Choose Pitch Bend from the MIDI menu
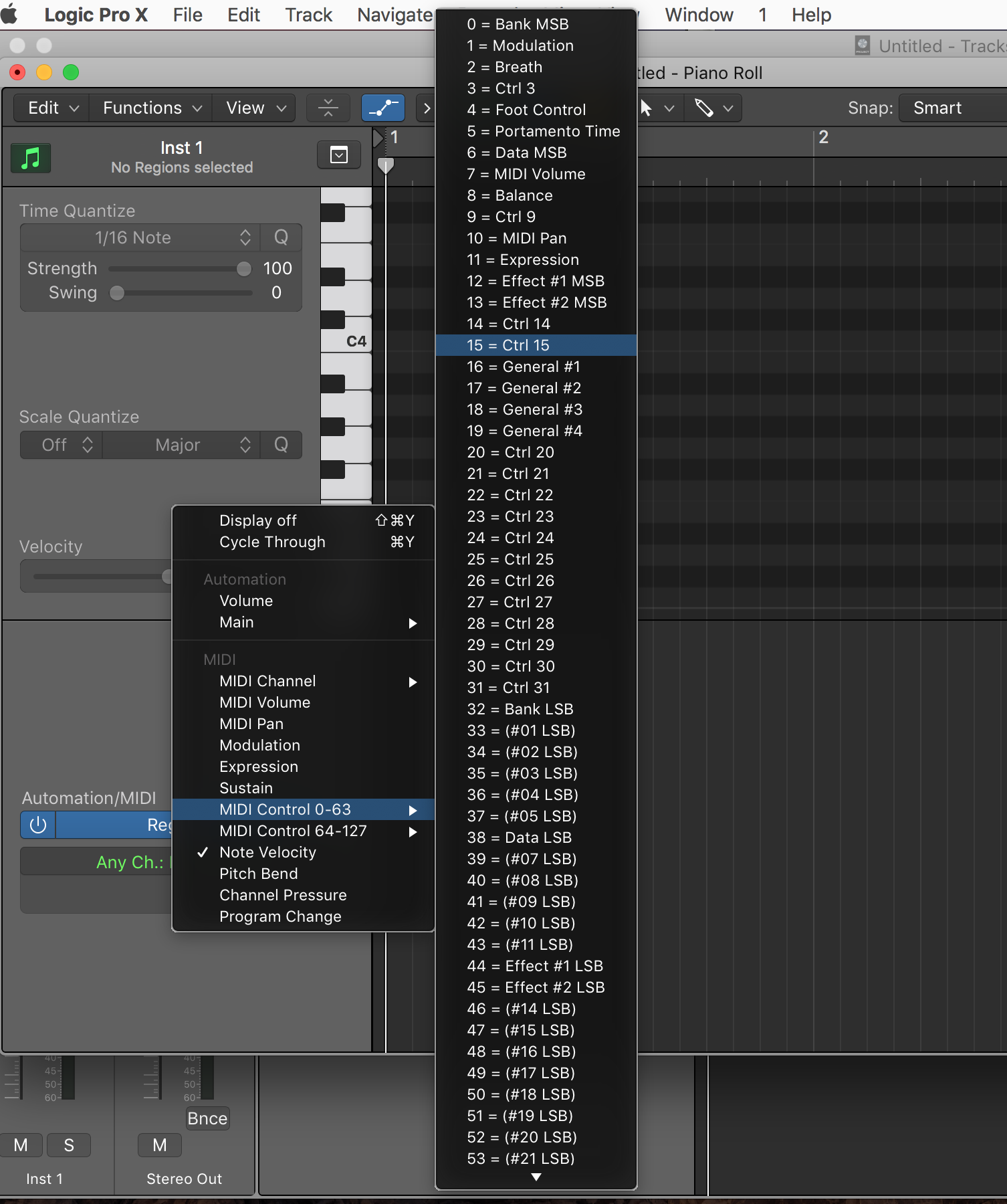Screen dimensions: 1007x1204 pyautogui.click(x=259, y=874)
